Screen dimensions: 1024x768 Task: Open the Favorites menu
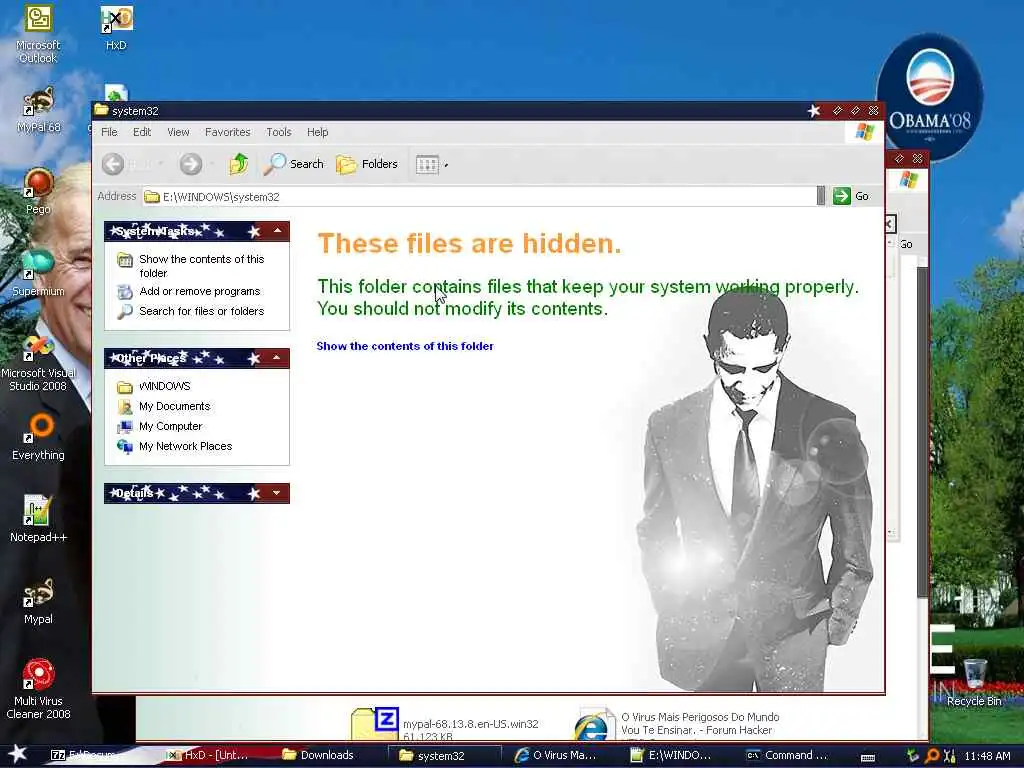(227, 132)
